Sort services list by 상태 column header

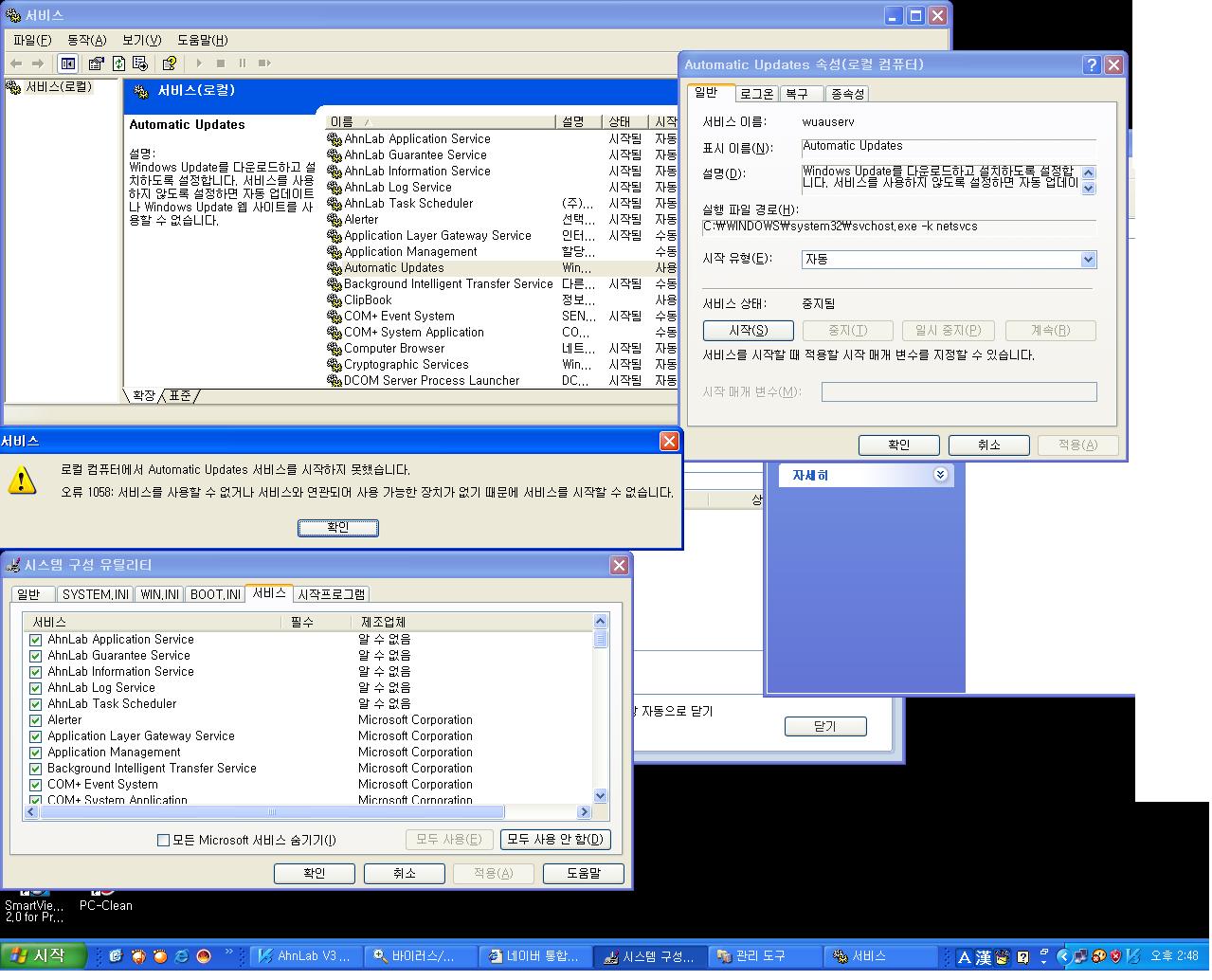tap(625, 122)
